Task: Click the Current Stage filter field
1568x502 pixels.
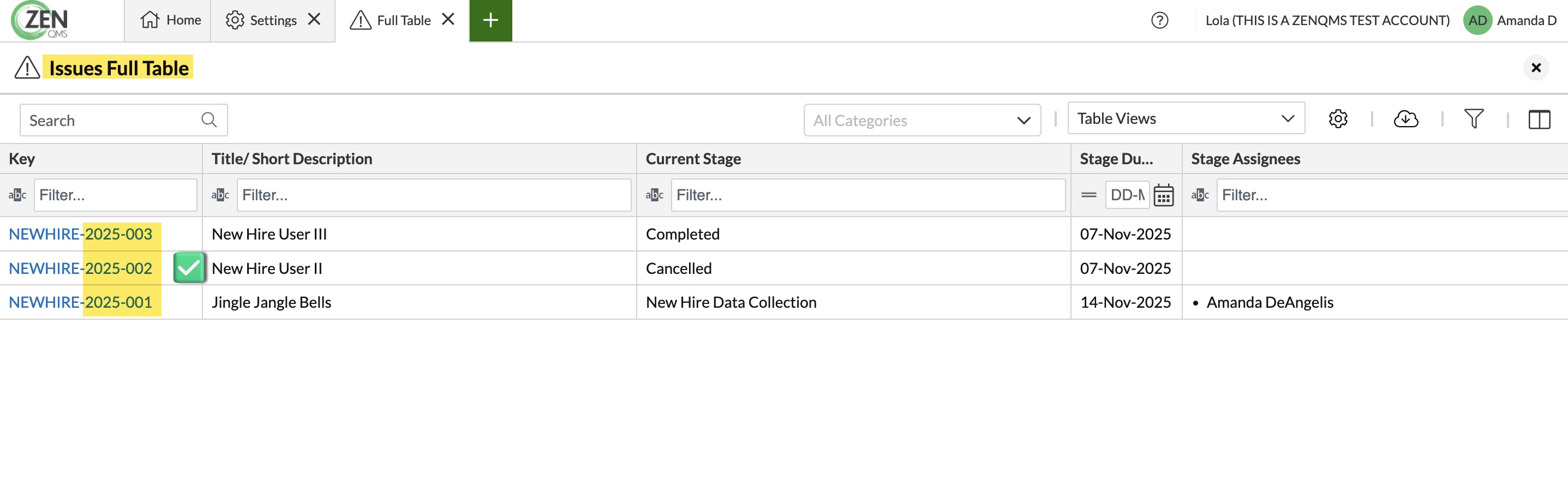Action: coord(868,195)
